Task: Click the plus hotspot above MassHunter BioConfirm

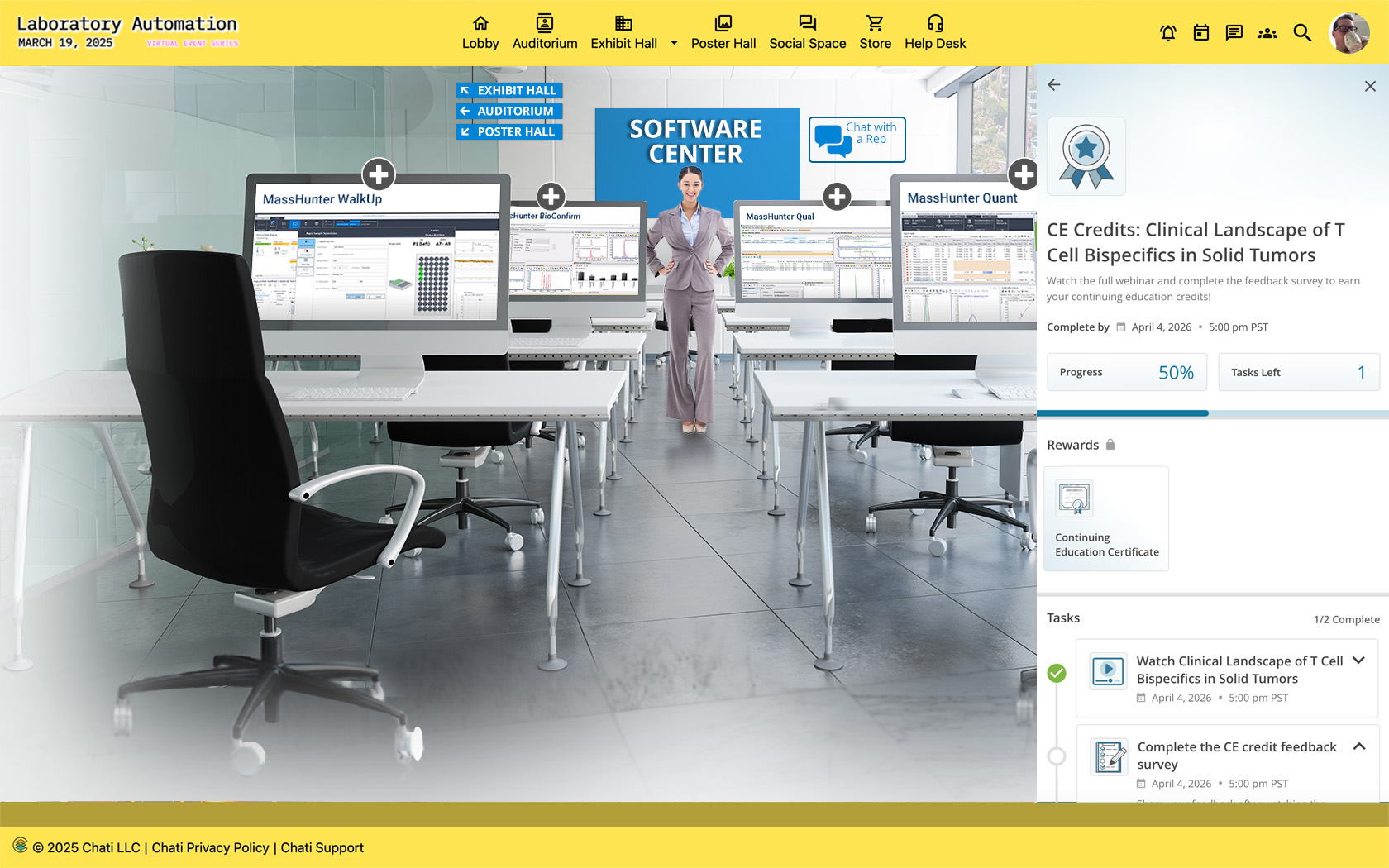Action: tap(551, 197)
